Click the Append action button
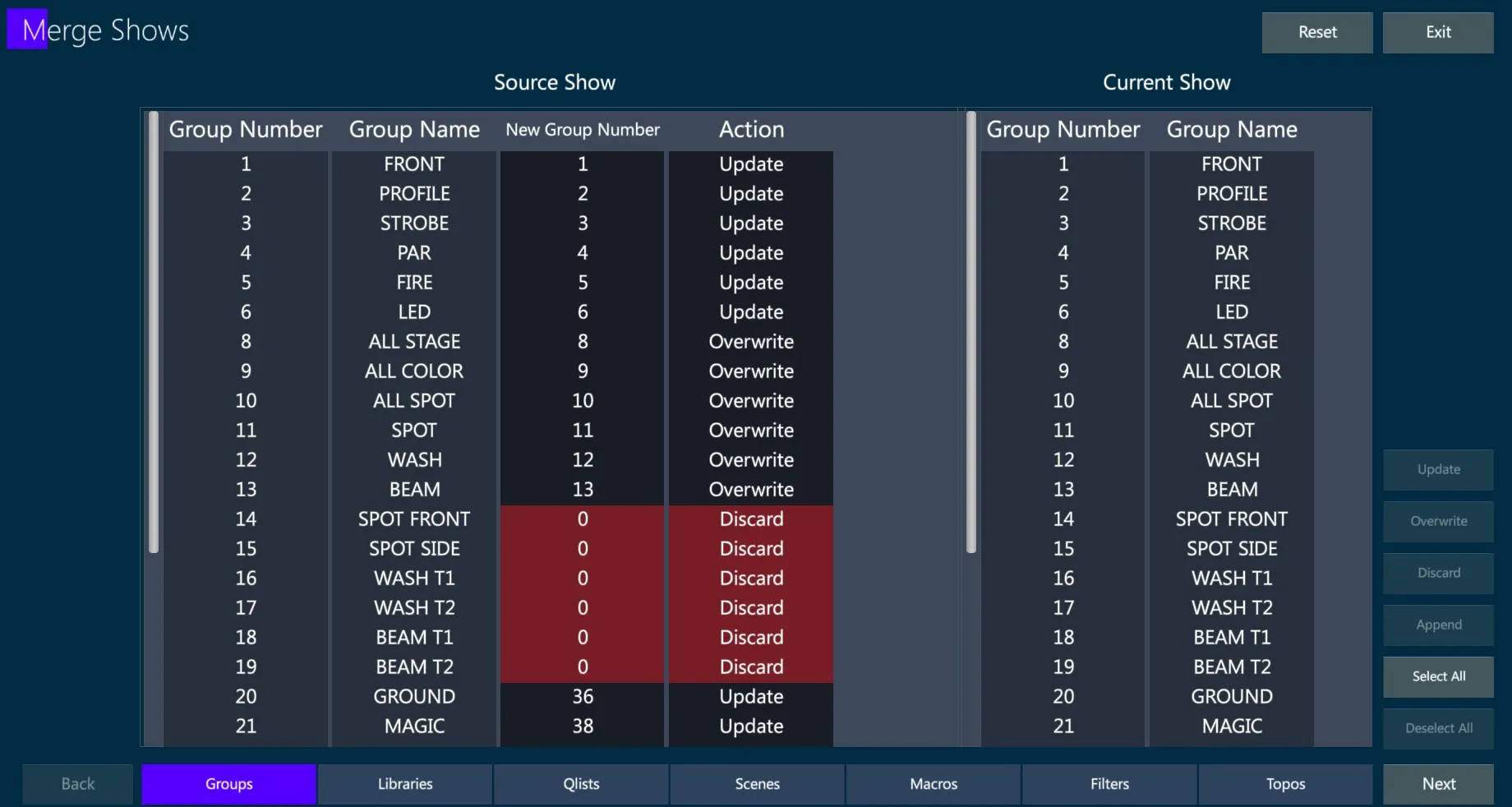1512x807 pixels. pyautogui.click(x=1438, y=625)
